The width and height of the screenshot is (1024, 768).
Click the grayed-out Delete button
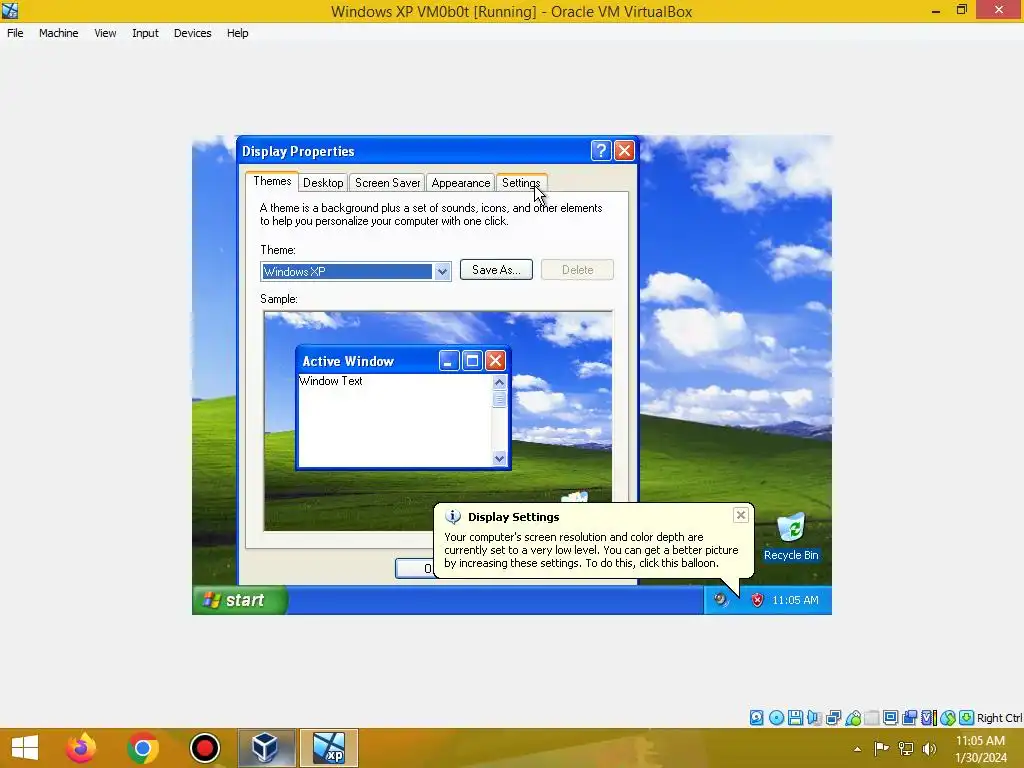[x=577, y=270]
